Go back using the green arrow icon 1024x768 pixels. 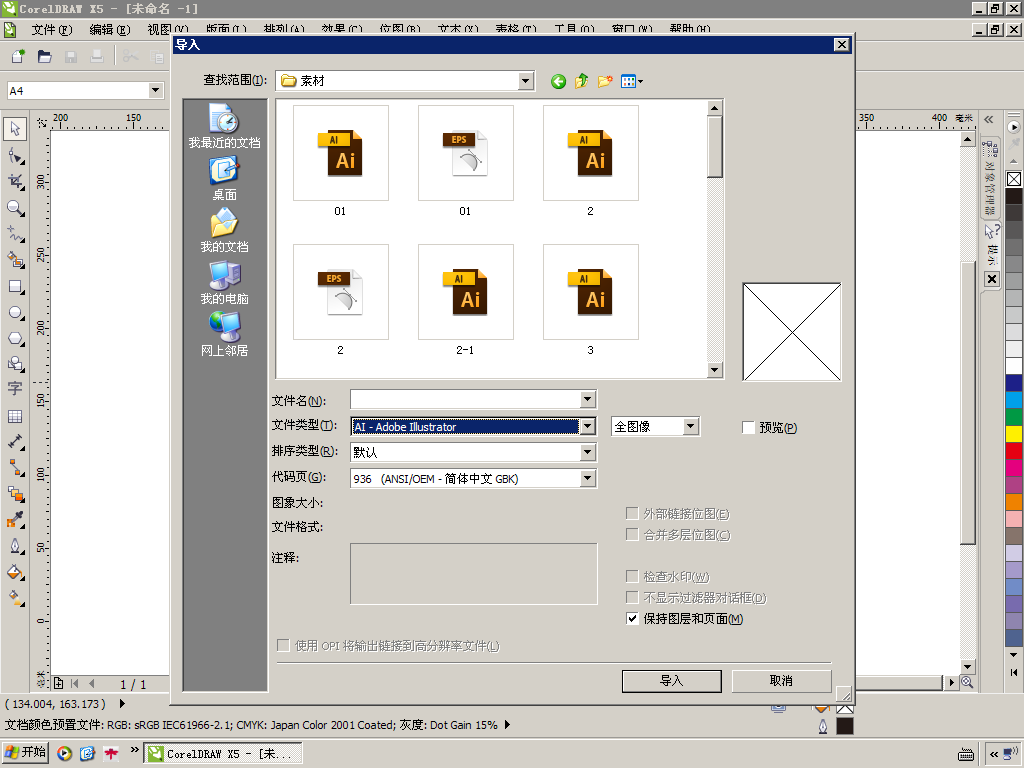(x=558, y=81)
